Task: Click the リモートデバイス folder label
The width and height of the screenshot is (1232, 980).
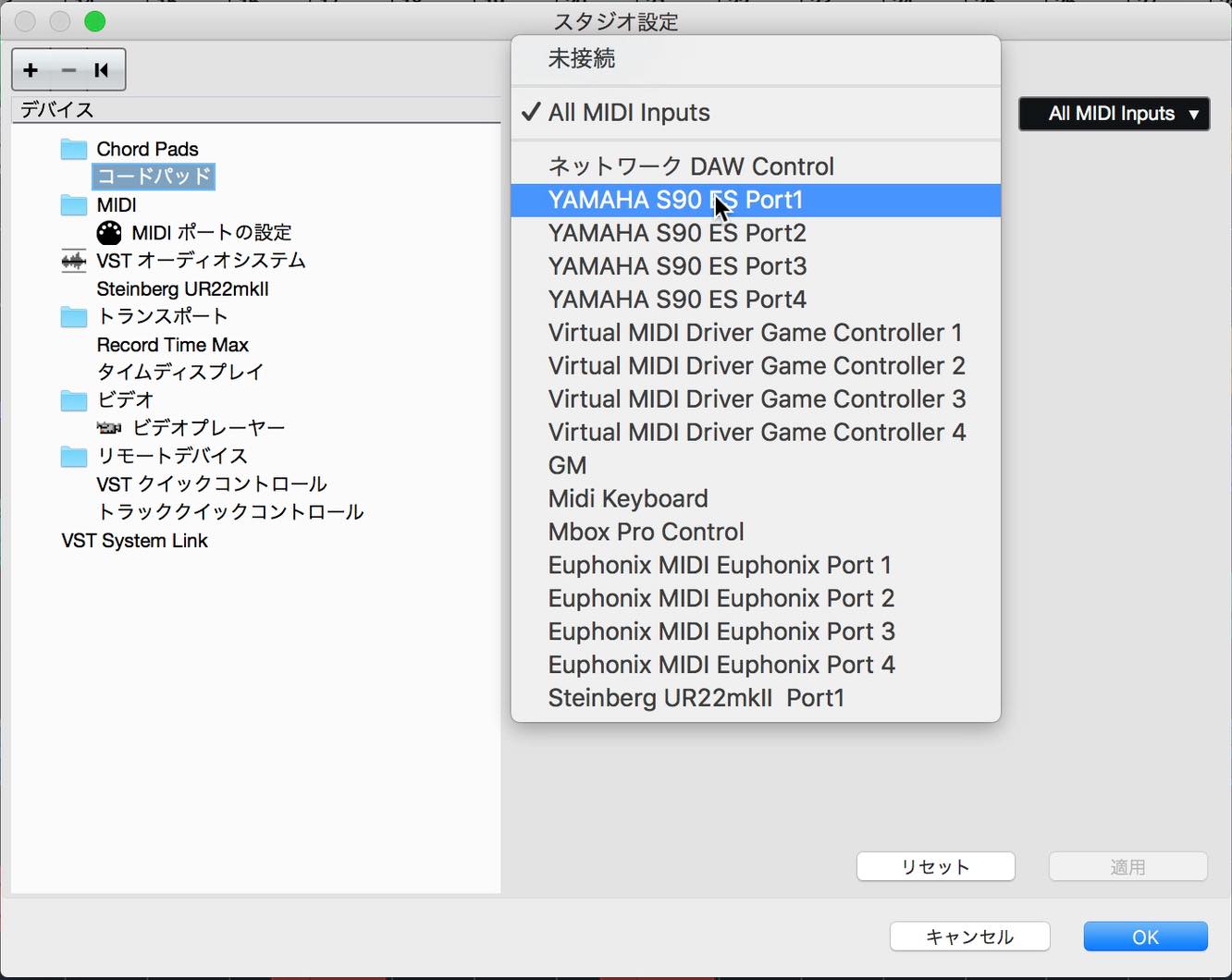Action: tap(172, 456)
